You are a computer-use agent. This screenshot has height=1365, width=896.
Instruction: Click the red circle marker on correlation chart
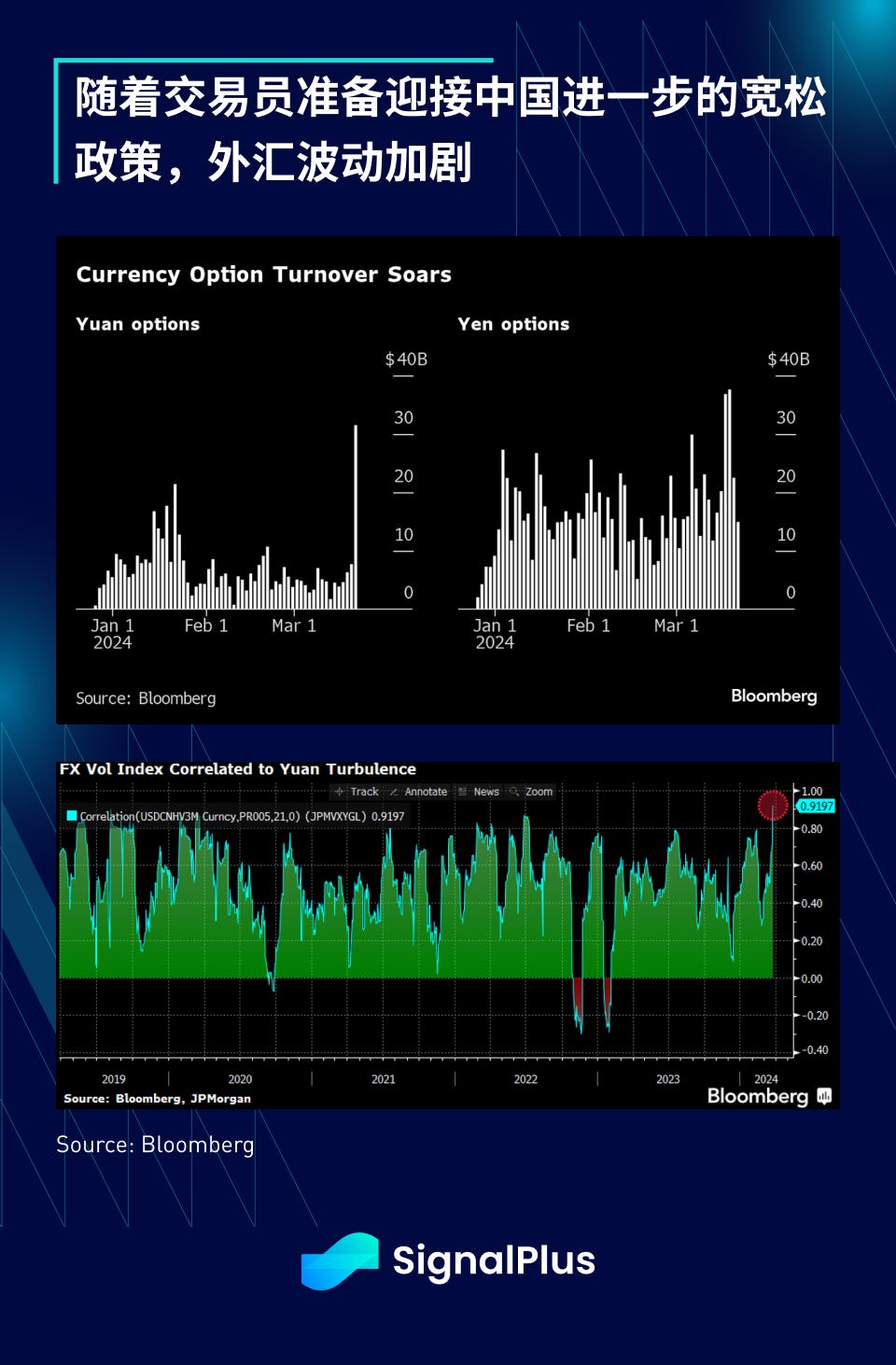click(773, 805)
